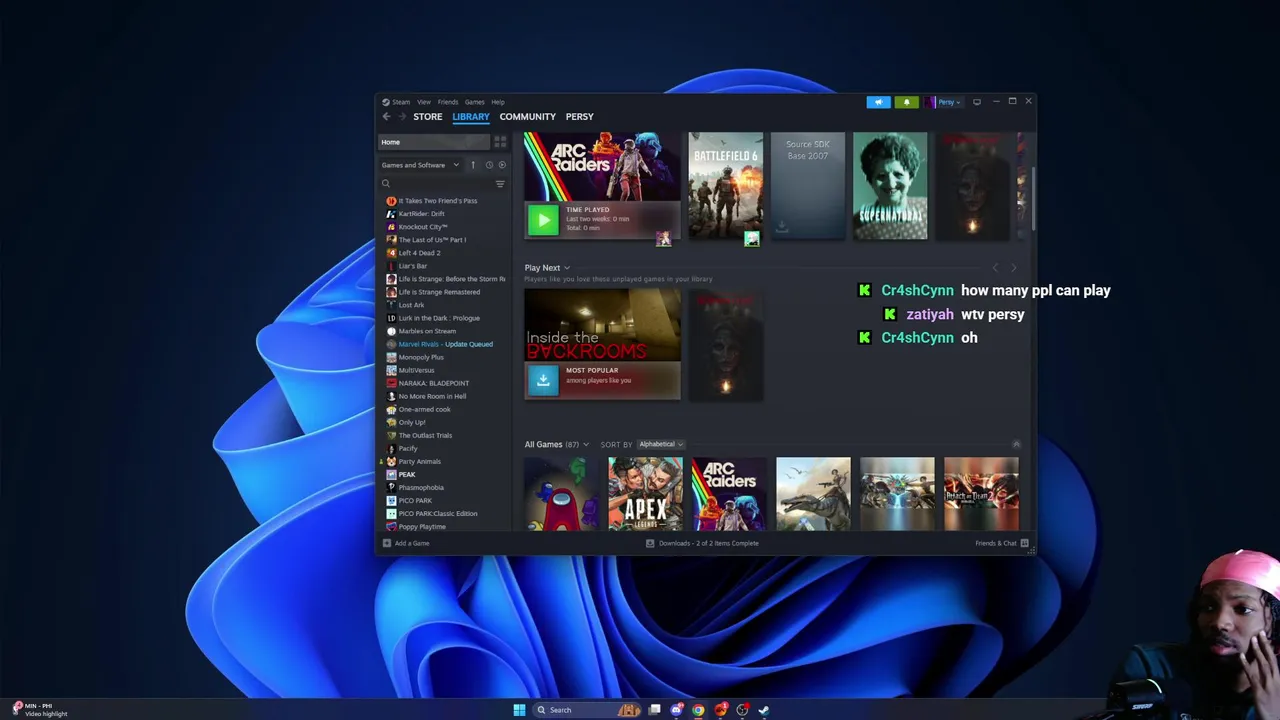Select Liar's Bar in library list

[x=413, y=266]
